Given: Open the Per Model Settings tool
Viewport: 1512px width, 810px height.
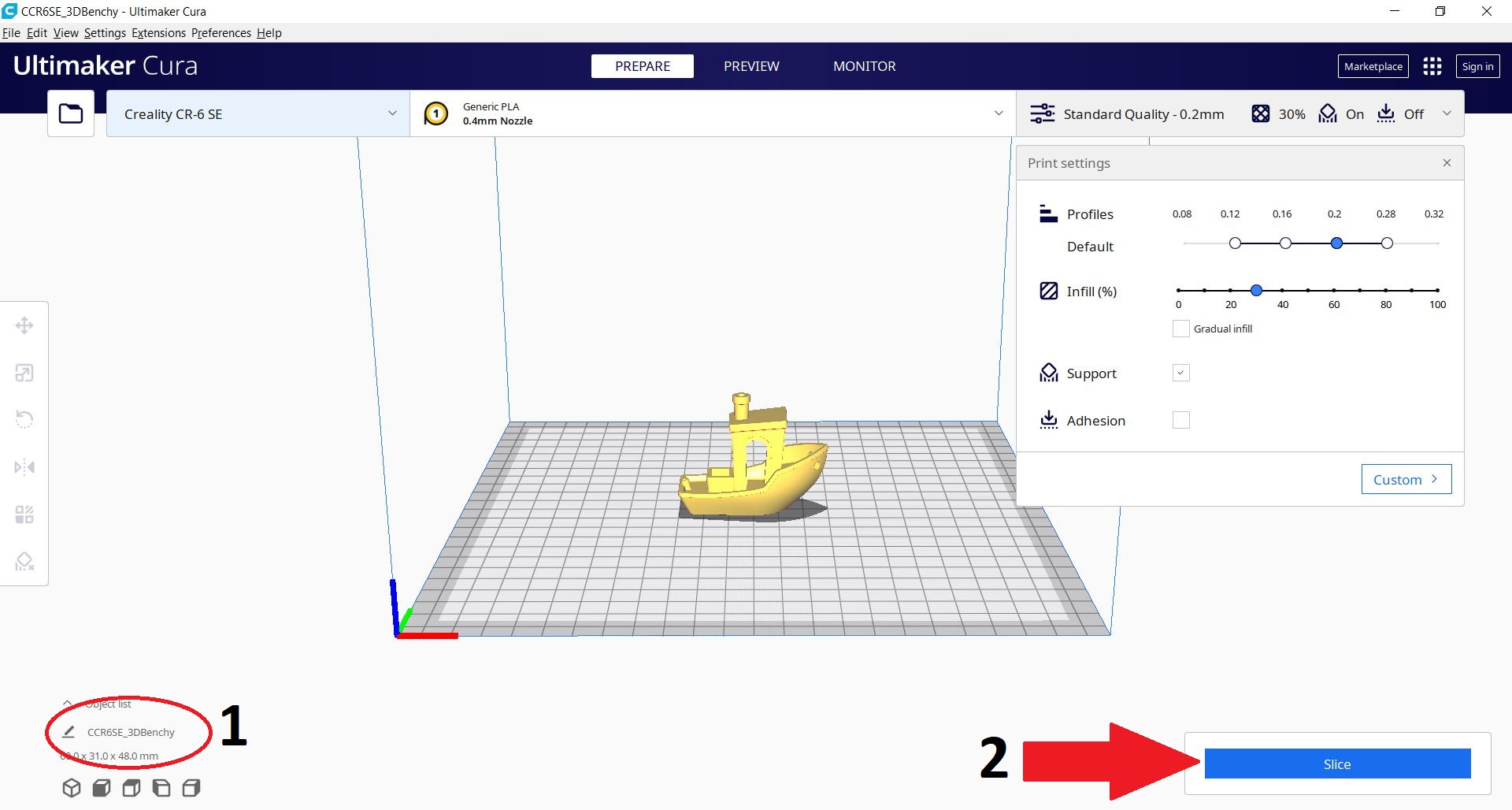Looking at the screenshot, I should point(24,515).
